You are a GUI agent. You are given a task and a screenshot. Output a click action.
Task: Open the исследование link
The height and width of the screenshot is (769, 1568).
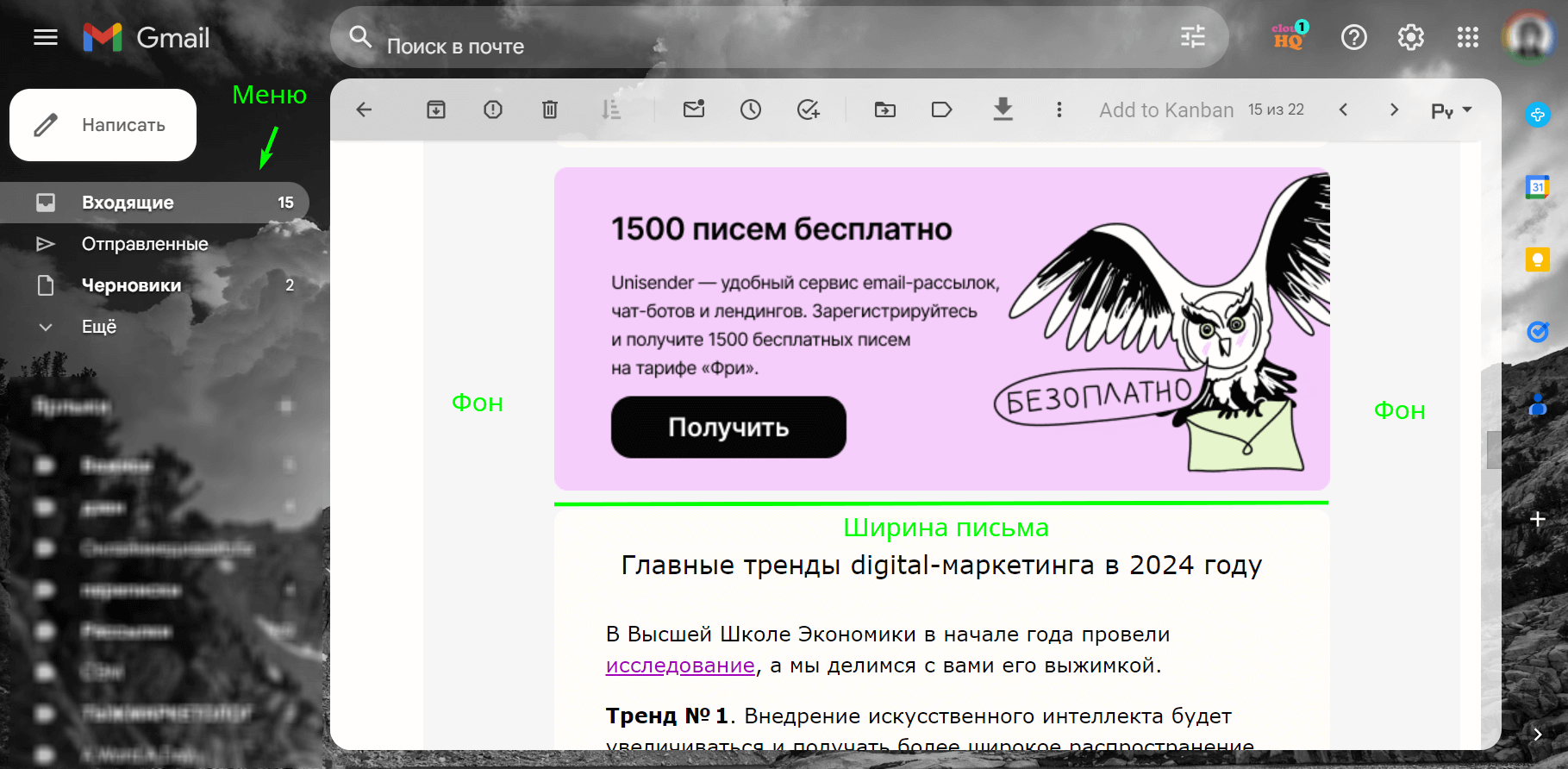click(680, 666)
